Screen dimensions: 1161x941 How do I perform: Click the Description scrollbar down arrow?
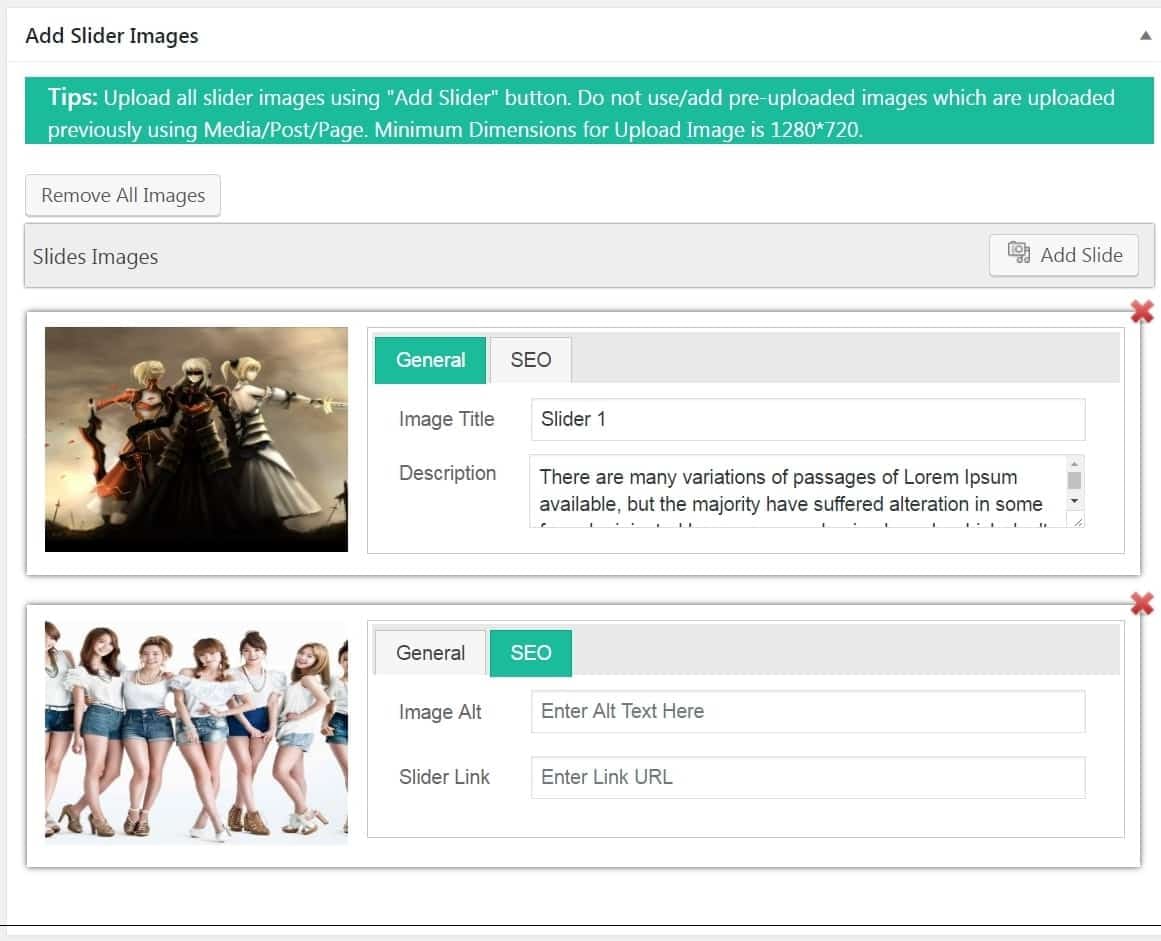[1074, 501]
